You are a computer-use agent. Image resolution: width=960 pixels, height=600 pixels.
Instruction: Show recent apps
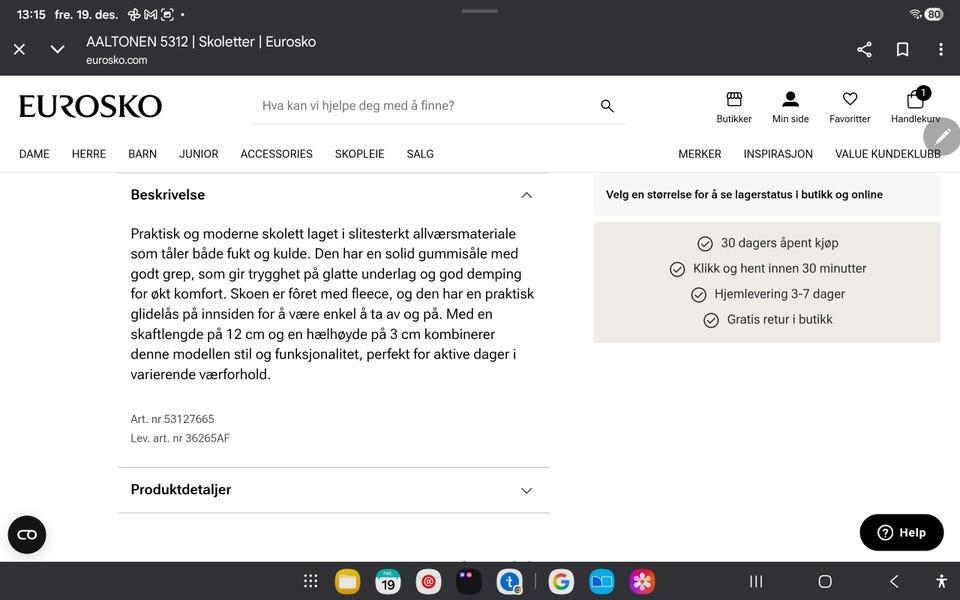click(756, 581)
